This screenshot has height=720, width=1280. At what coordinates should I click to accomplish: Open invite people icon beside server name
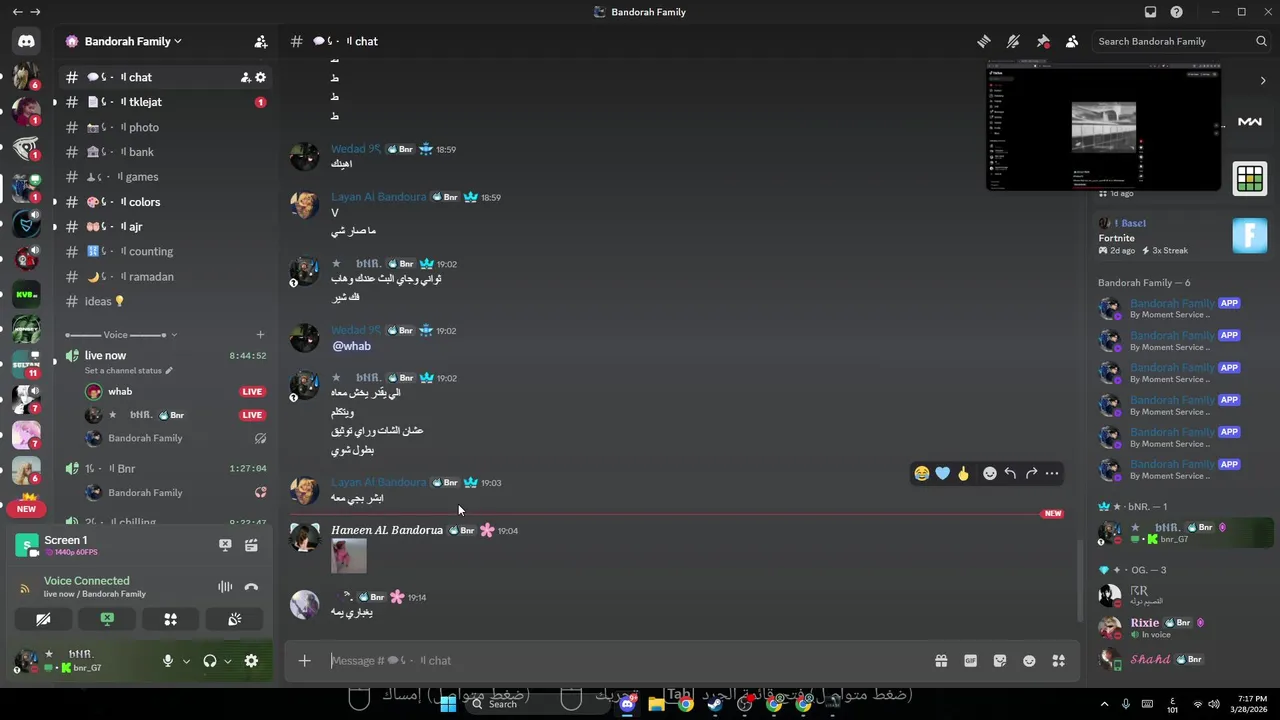point(261,41)
